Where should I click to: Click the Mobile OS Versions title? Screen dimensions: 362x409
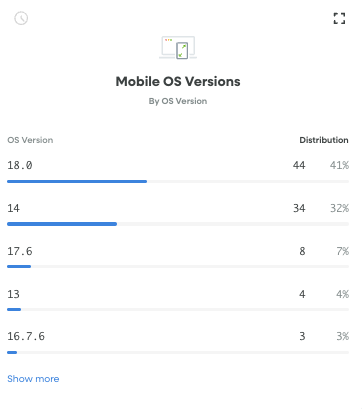(x=178, y=81)
